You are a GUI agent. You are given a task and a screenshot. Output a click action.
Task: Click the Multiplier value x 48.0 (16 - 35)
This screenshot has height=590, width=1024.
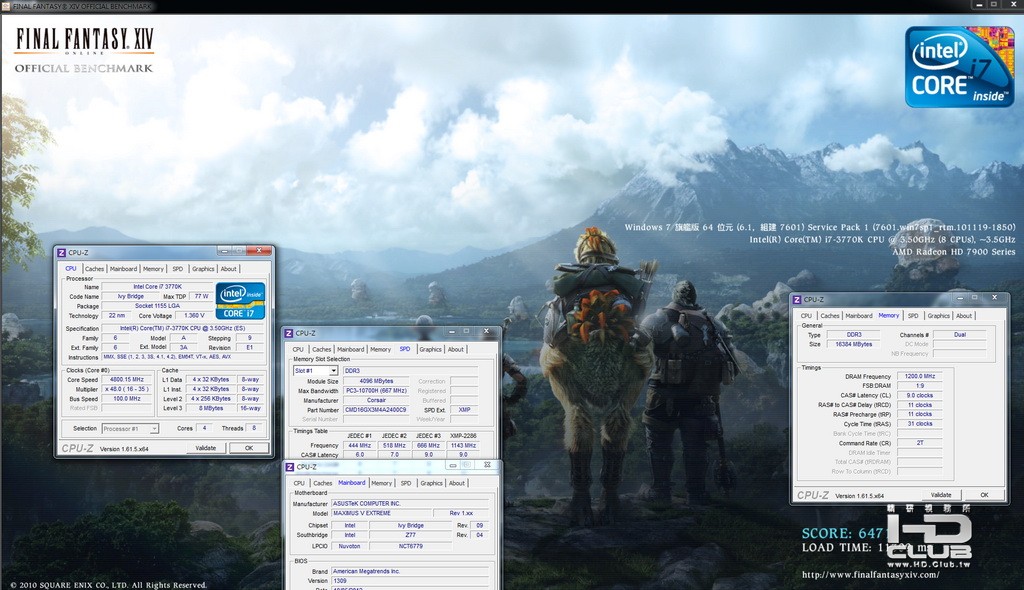(127, 389)
